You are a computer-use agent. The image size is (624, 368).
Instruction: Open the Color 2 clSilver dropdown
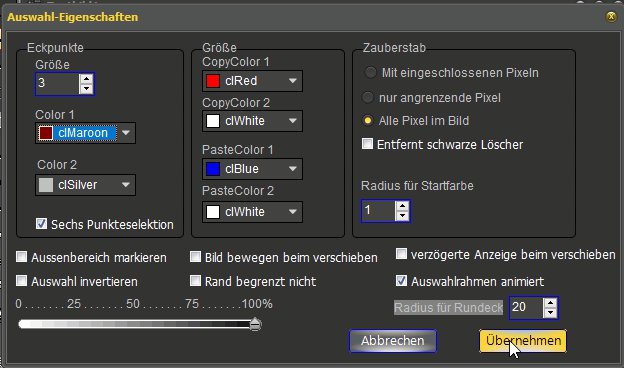(126, 185)
